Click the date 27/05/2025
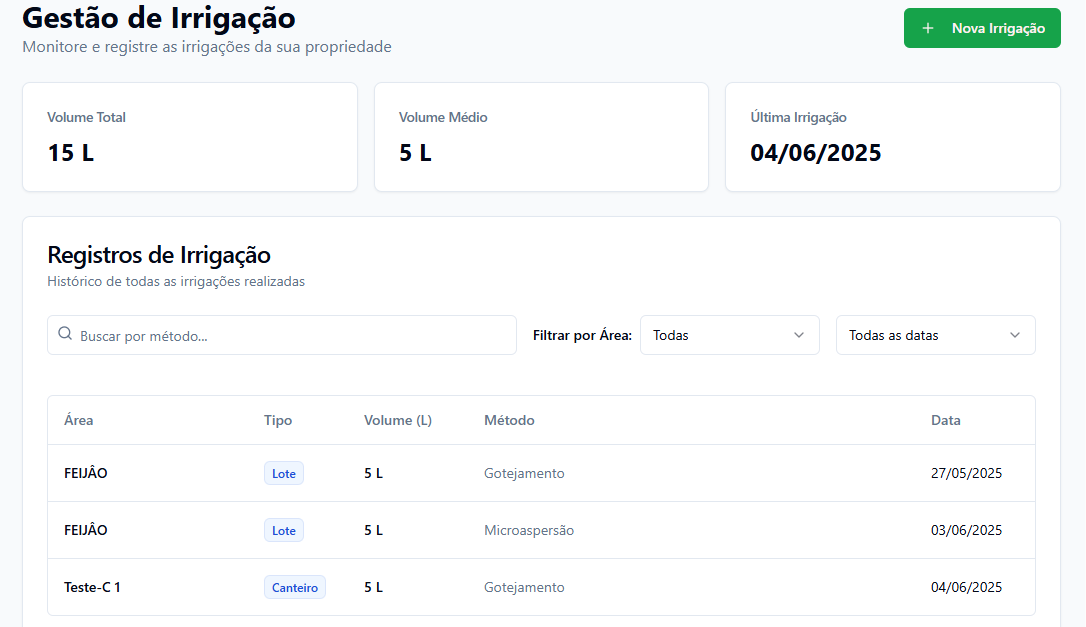 (x=966, y=473)
